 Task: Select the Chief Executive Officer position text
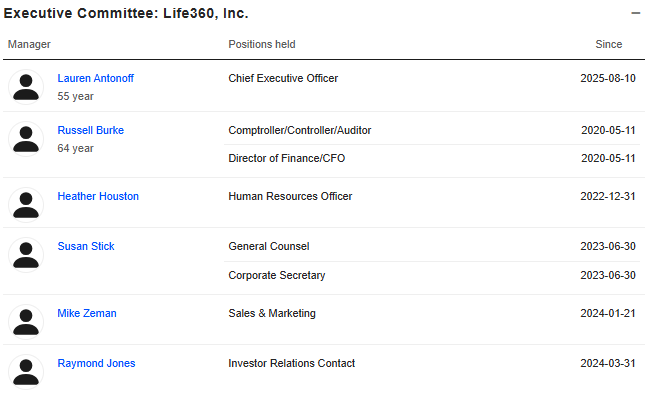283,78
